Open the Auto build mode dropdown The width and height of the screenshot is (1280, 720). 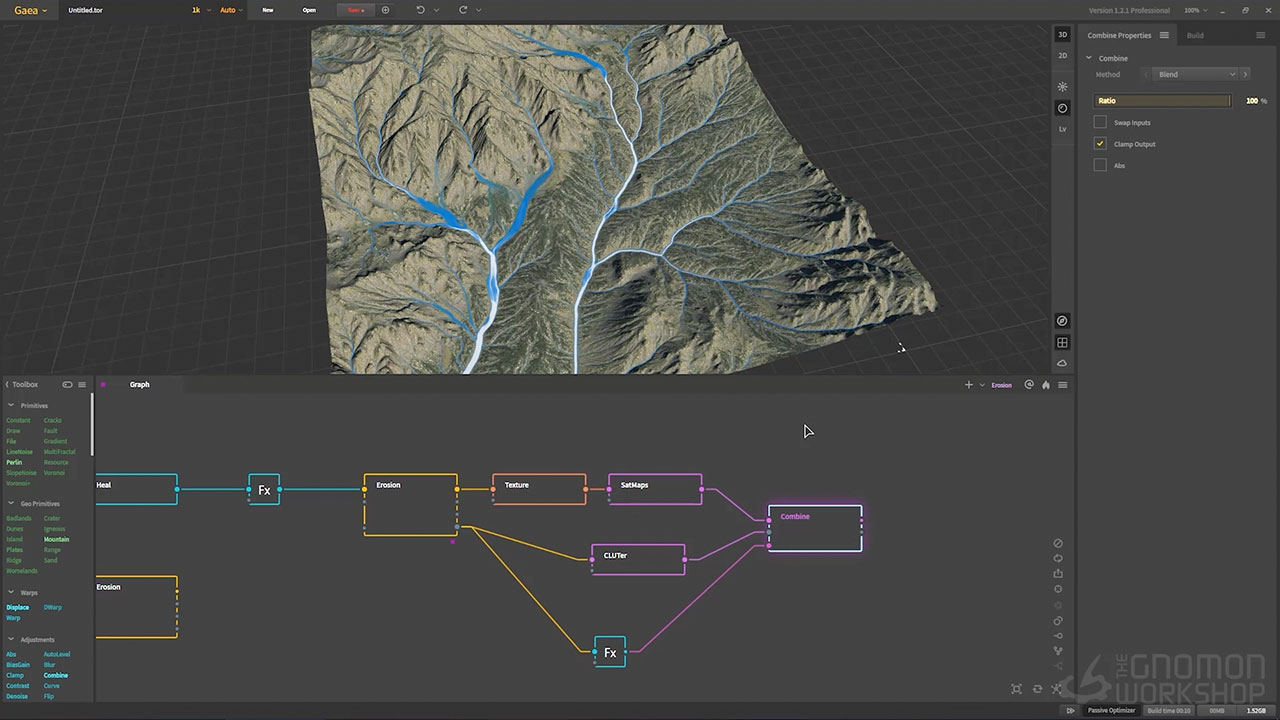point(231,10)
